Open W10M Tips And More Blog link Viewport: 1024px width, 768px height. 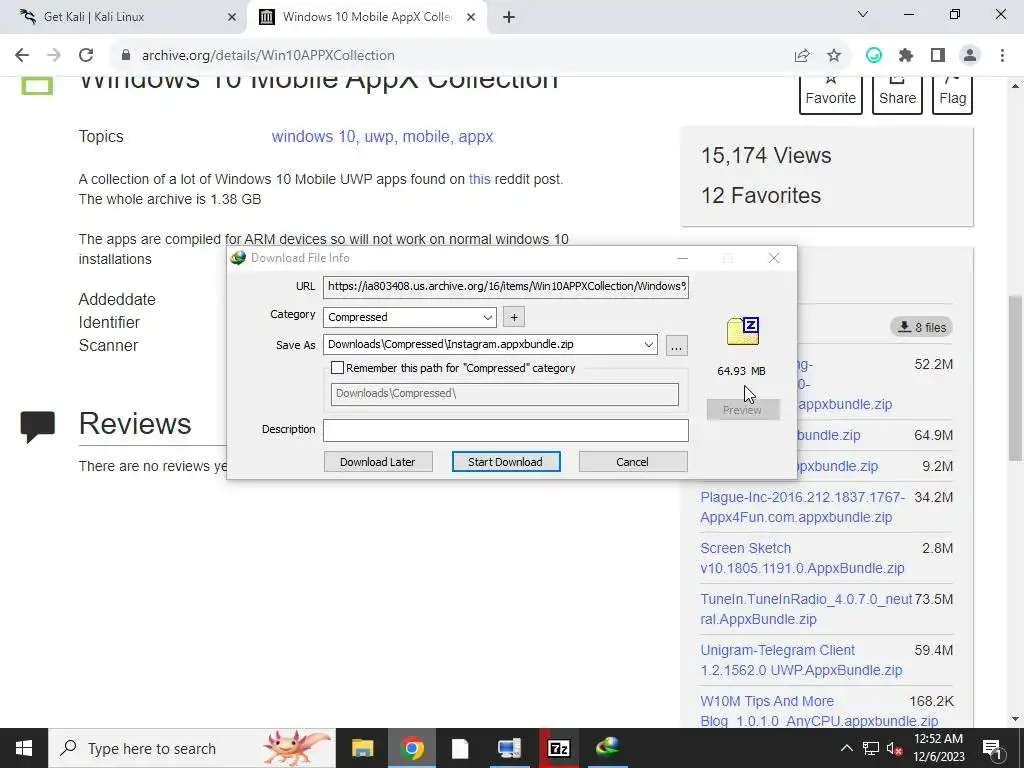(820, 711)
